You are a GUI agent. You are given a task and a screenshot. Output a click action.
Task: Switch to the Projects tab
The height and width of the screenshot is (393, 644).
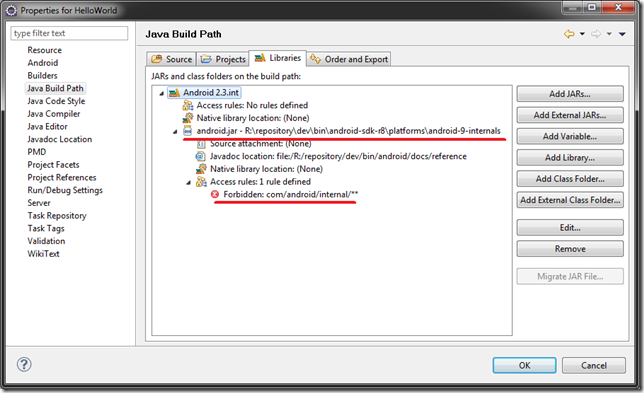[223, 59]
